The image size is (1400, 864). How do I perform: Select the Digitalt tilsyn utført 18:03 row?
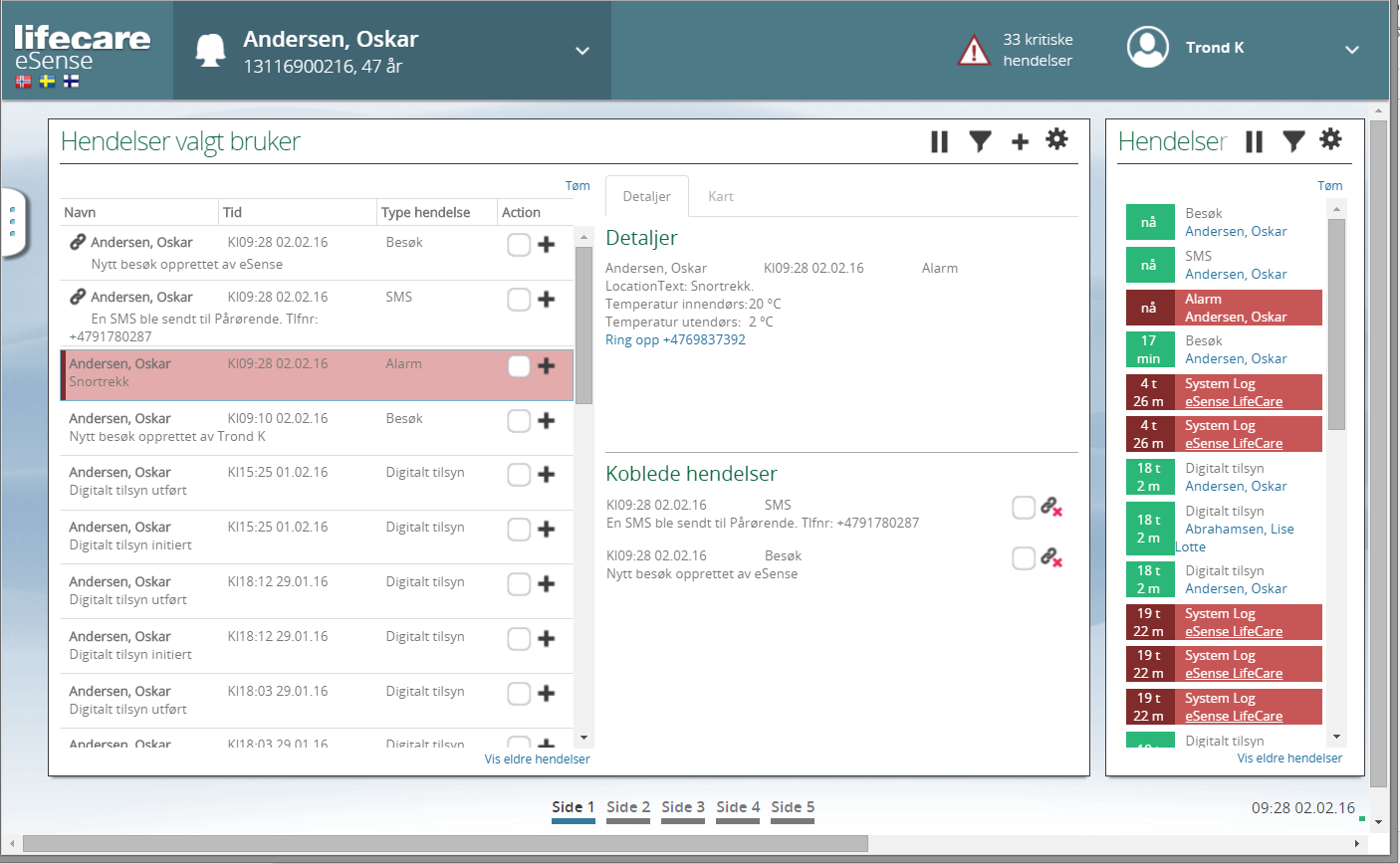coord(317,700)
